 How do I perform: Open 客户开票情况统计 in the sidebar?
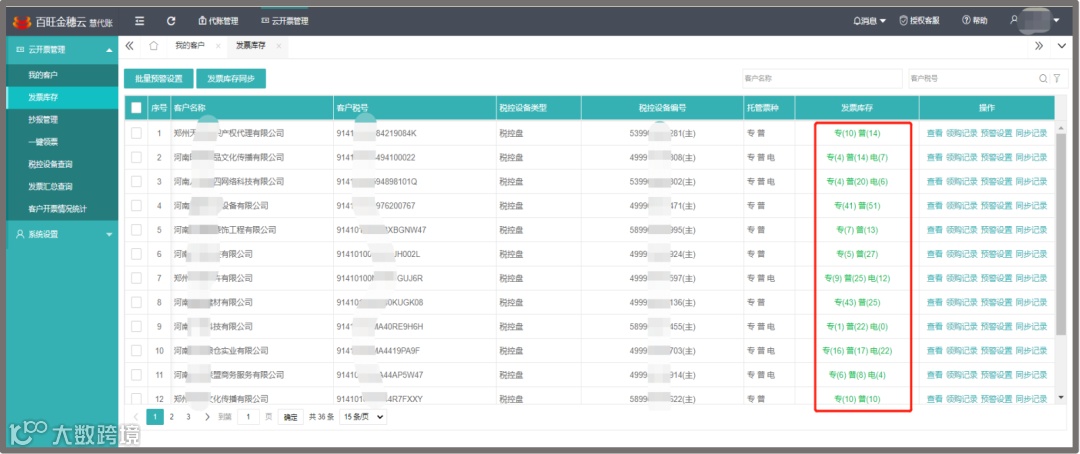coord(58,208)
